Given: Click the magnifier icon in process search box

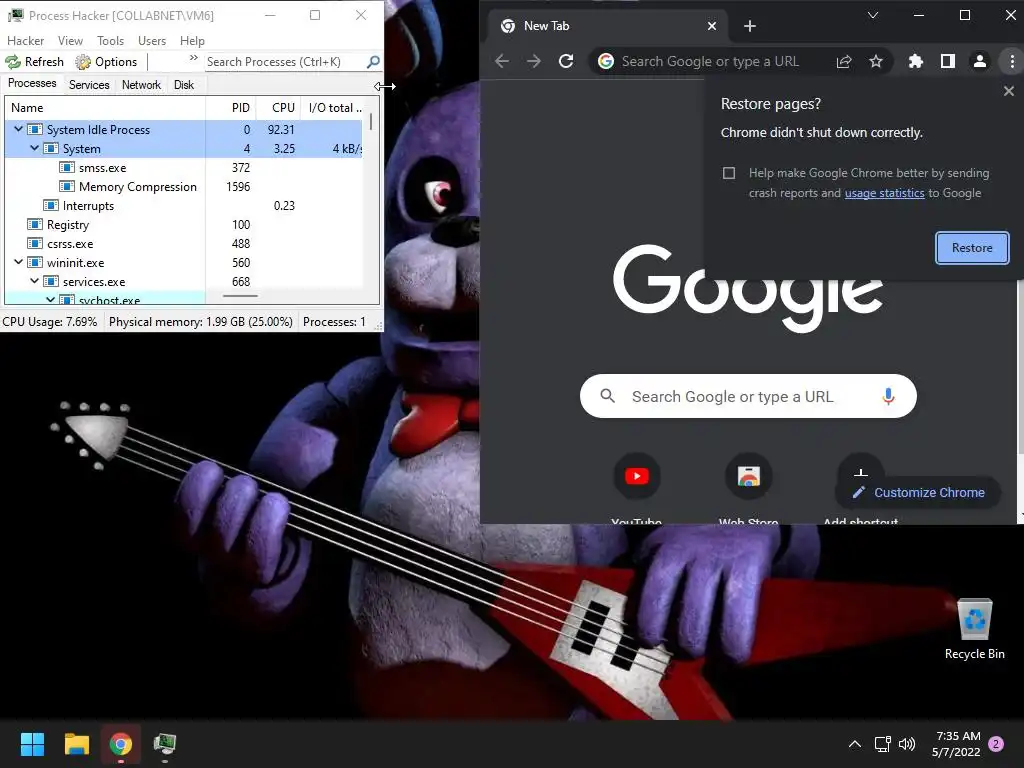Looking at the screenshot, I should (373, 62).
